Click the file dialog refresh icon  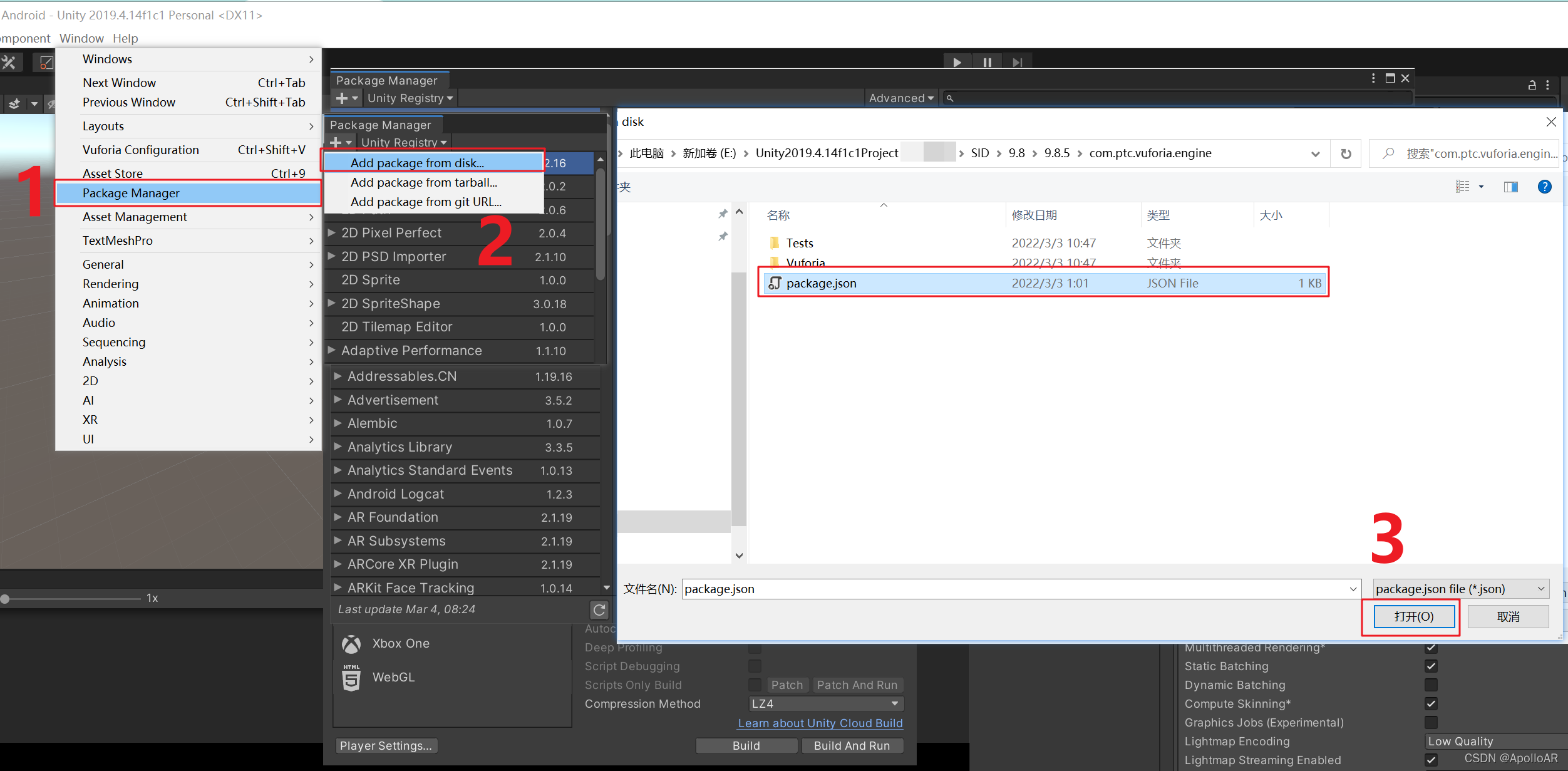click(x=1346, y=153)
